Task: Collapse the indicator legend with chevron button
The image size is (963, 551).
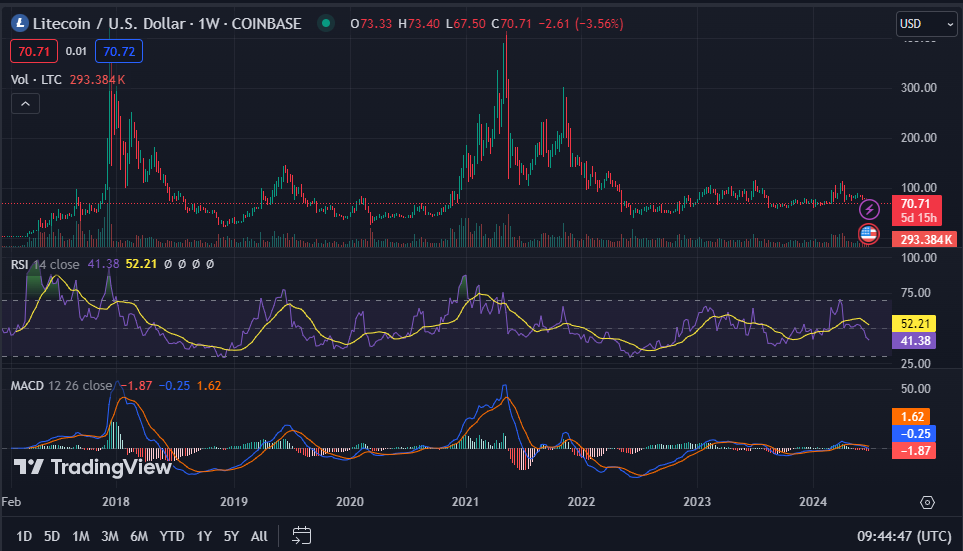Action: click(25, 103)
